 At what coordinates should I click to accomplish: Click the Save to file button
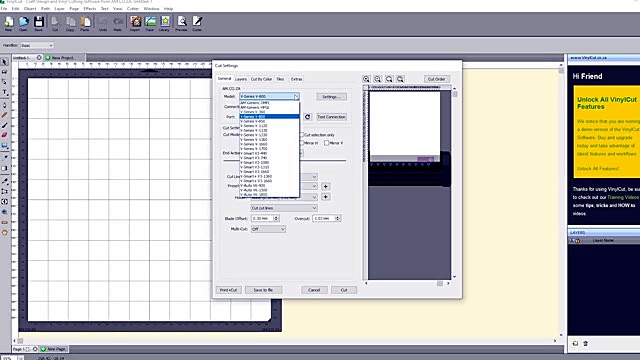[x=263, y=290]
